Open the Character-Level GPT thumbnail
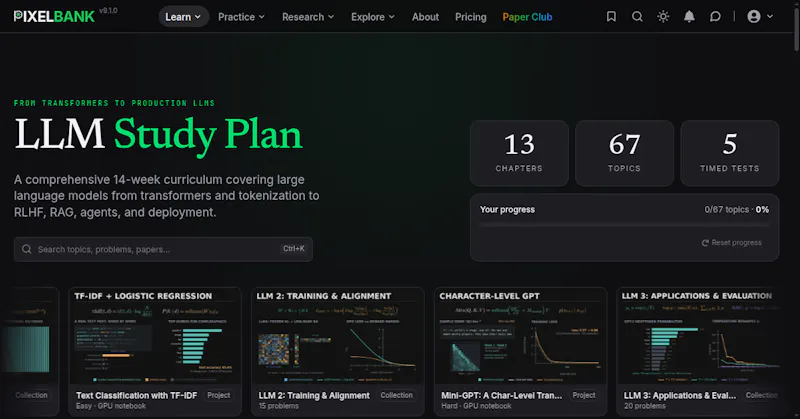This screenshot has width=800, height=419. point(520,336)
